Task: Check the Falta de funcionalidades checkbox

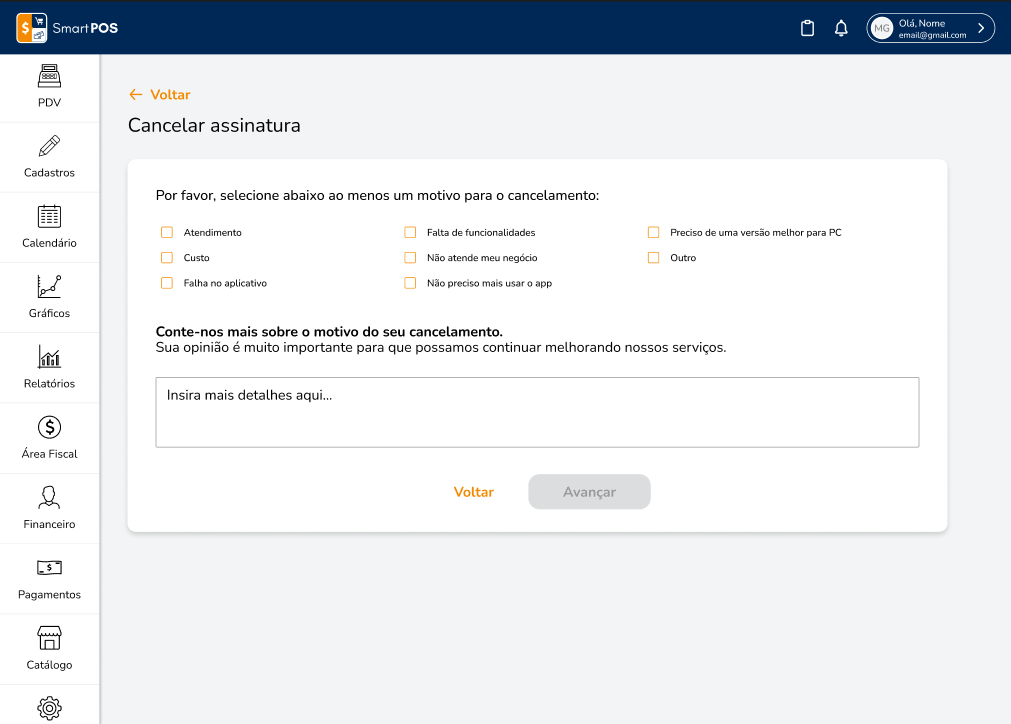Action: [410, 232]
